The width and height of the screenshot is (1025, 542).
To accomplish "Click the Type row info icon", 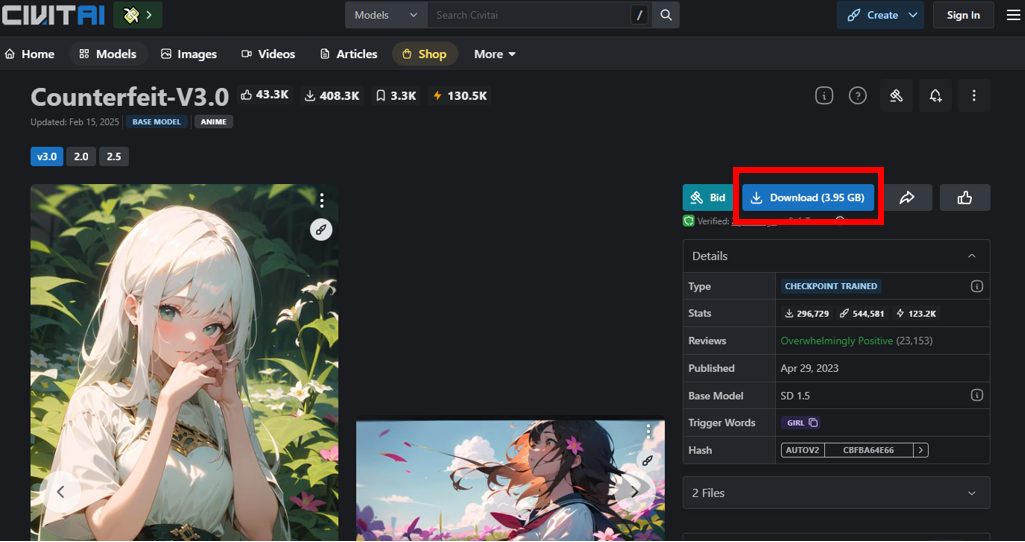I will (x=977, y=286).
